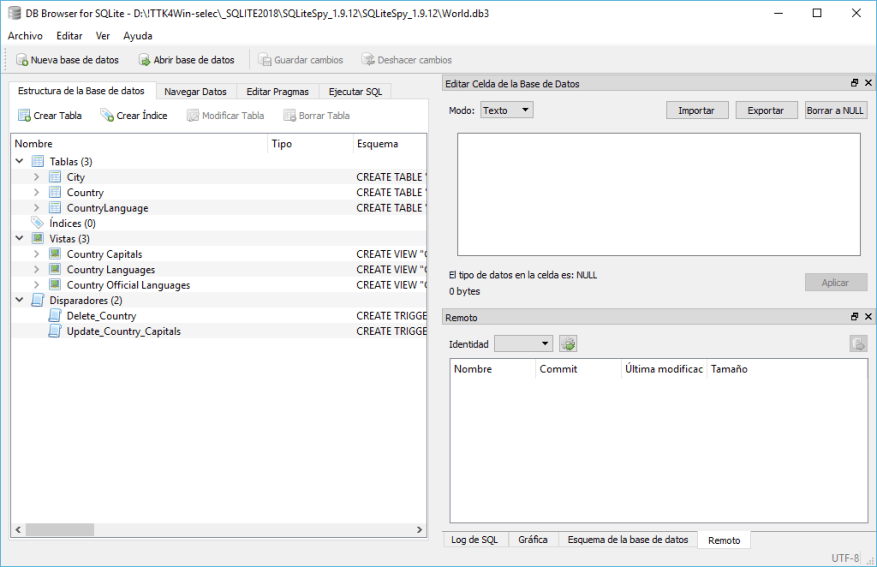The image size is (877, 567).
Task: Click the Crear Índice icon
Action: (x=107, y=116)
